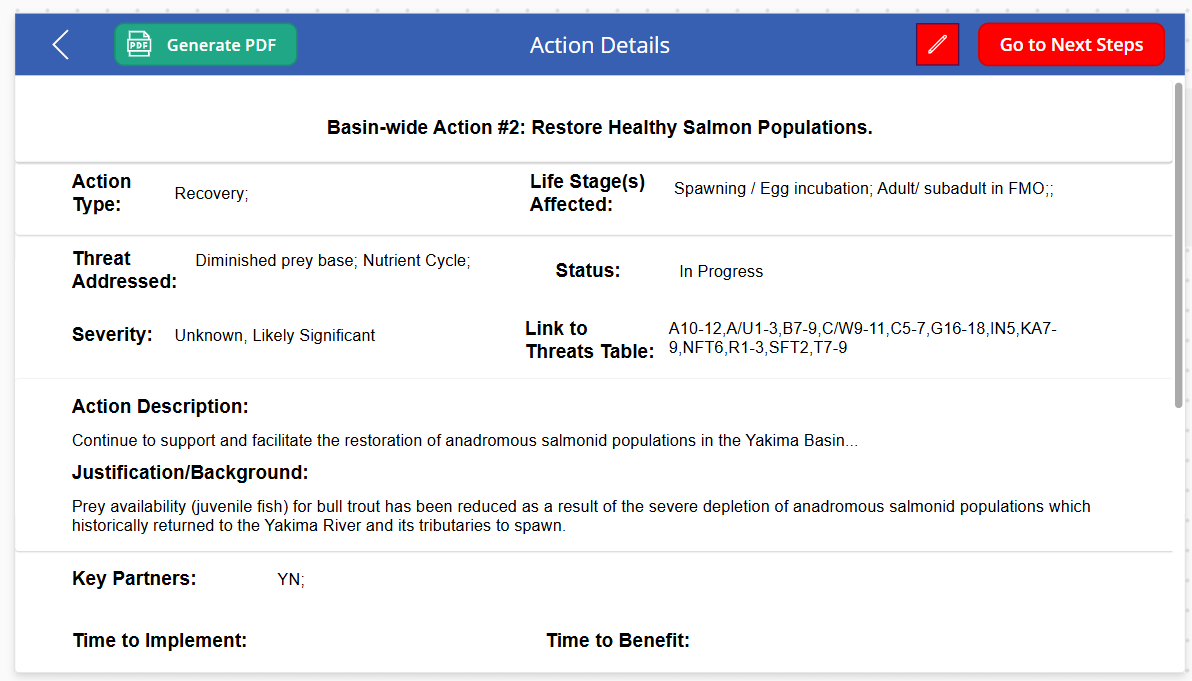Image resolution: width=1192 pixels, height=681 pixels.
Task: Click the Action Details header title
Action: [600, 46]
